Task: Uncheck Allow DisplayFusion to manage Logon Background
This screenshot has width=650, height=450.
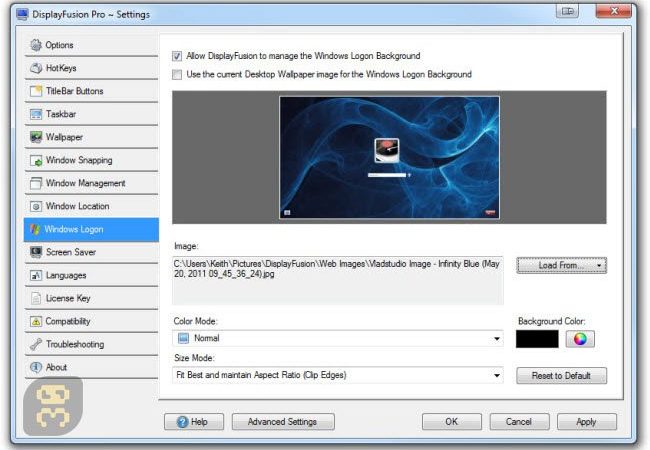Action: click(177, 56)
